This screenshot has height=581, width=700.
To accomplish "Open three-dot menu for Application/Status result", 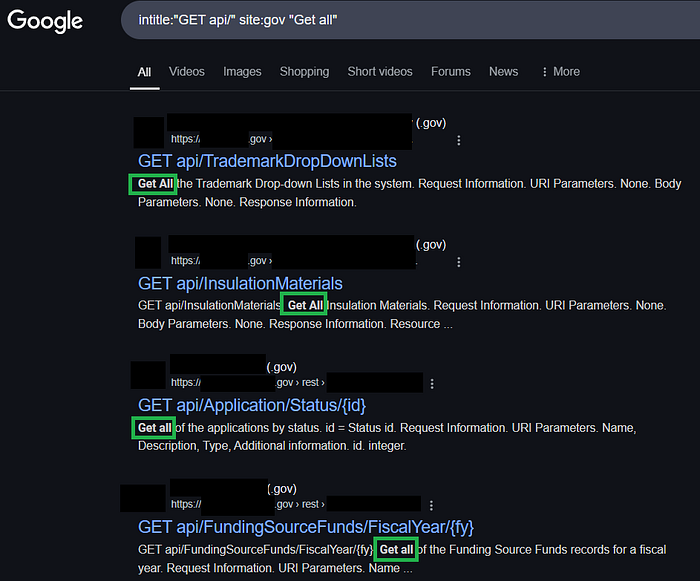I will [x=432, y=384].
